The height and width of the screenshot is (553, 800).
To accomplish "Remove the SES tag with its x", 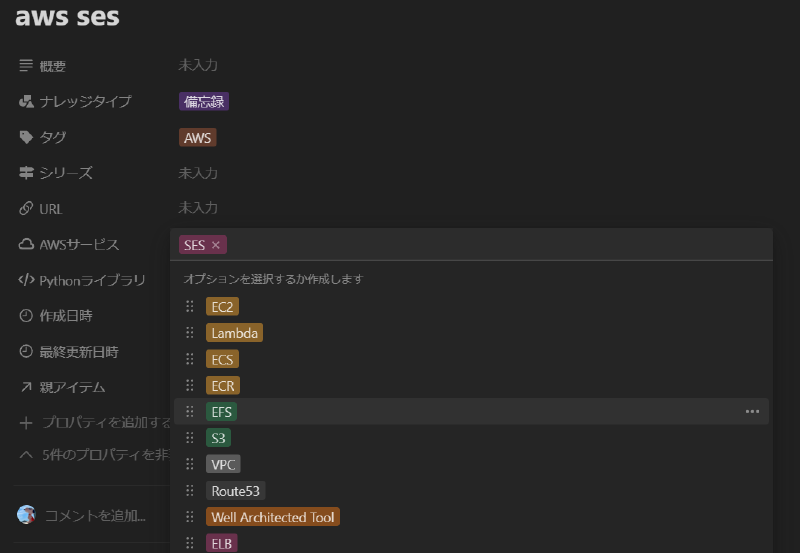I will (x=216, y=245).
